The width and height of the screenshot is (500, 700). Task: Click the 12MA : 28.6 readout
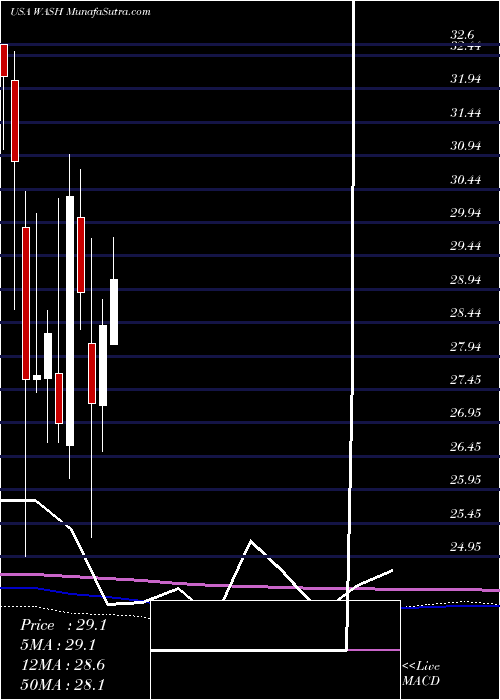click(x=62, y=664)
